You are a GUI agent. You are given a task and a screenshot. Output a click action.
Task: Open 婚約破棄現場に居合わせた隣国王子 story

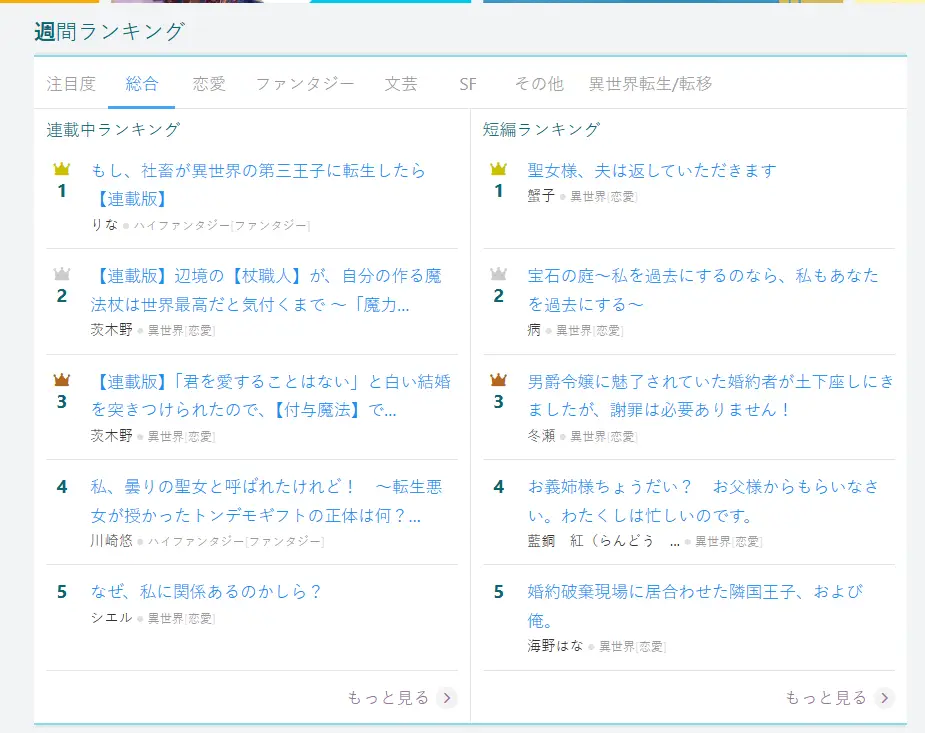pyautogui.click(x=695, y=591)
